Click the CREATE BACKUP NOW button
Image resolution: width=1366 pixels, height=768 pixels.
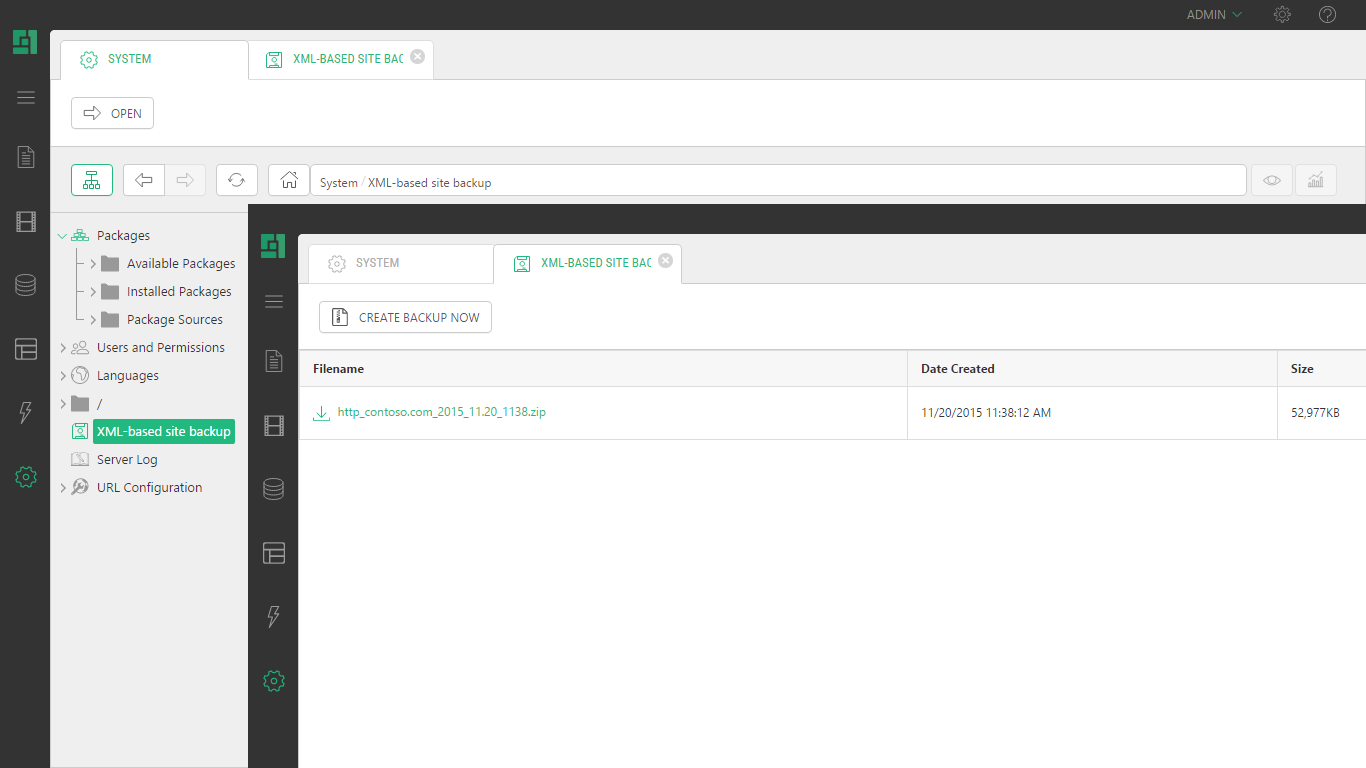pos(405,317)
